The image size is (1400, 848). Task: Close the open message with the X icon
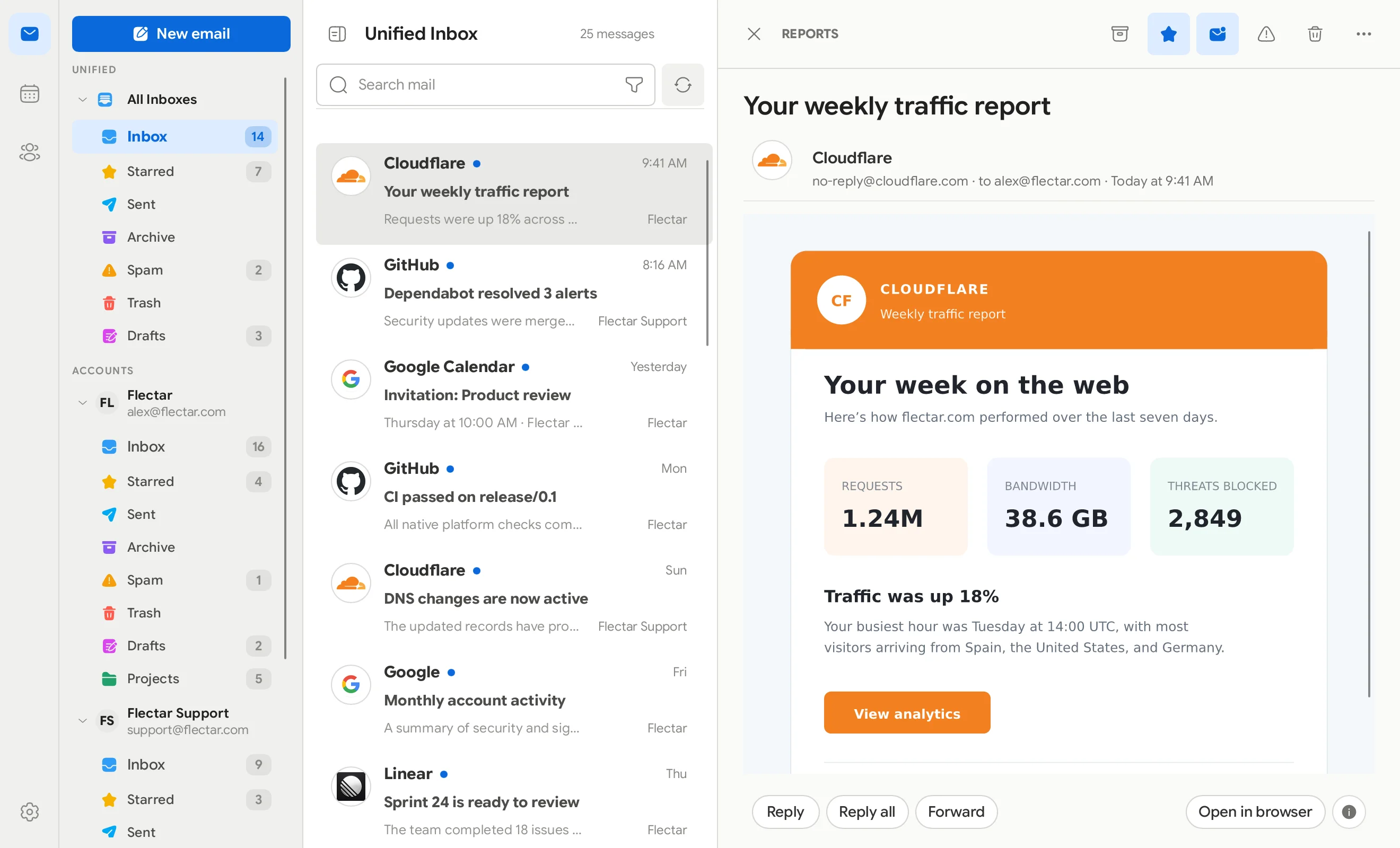(754, 34)
